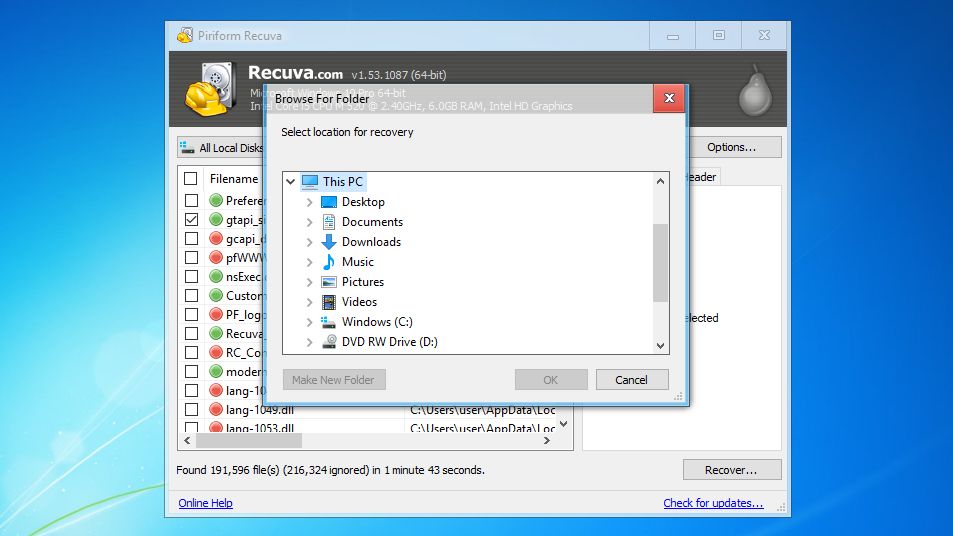Expand the Desktop tree node
Screen dimensions: 953x536
tap(309, 202)
